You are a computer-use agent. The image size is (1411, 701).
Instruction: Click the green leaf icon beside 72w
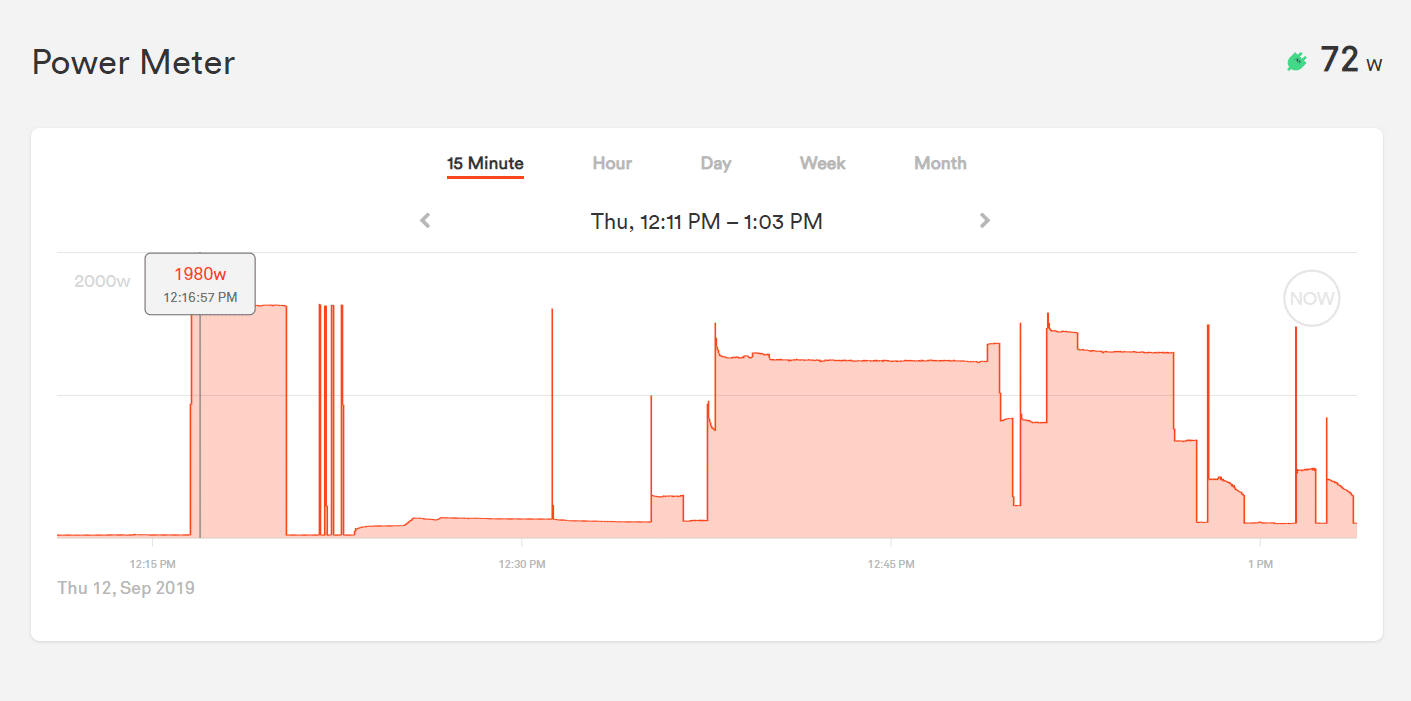tap(1297, 61)
